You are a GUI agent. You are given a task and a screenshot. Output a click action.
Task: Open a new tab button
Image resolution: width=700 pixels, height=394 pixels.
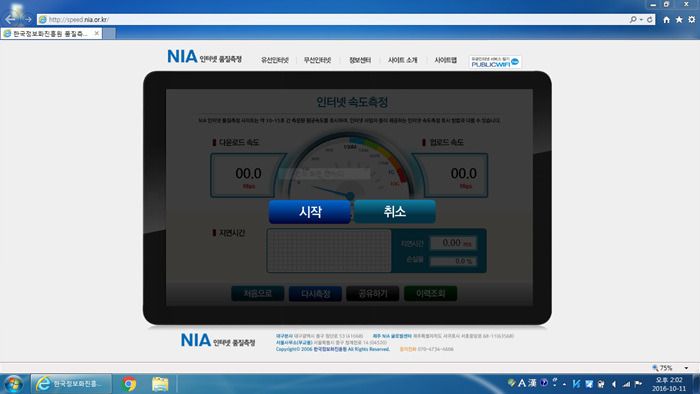109,33
